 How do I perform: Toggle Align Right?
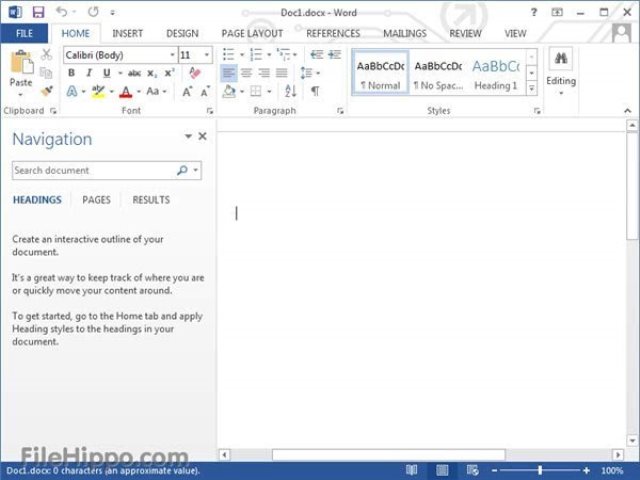pyautogui.click(x=264, y=73)
